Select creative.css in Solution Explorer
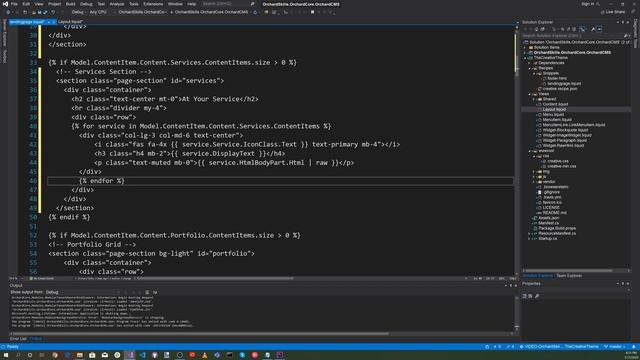Screen dimensions: 640x360 (558, 161)
